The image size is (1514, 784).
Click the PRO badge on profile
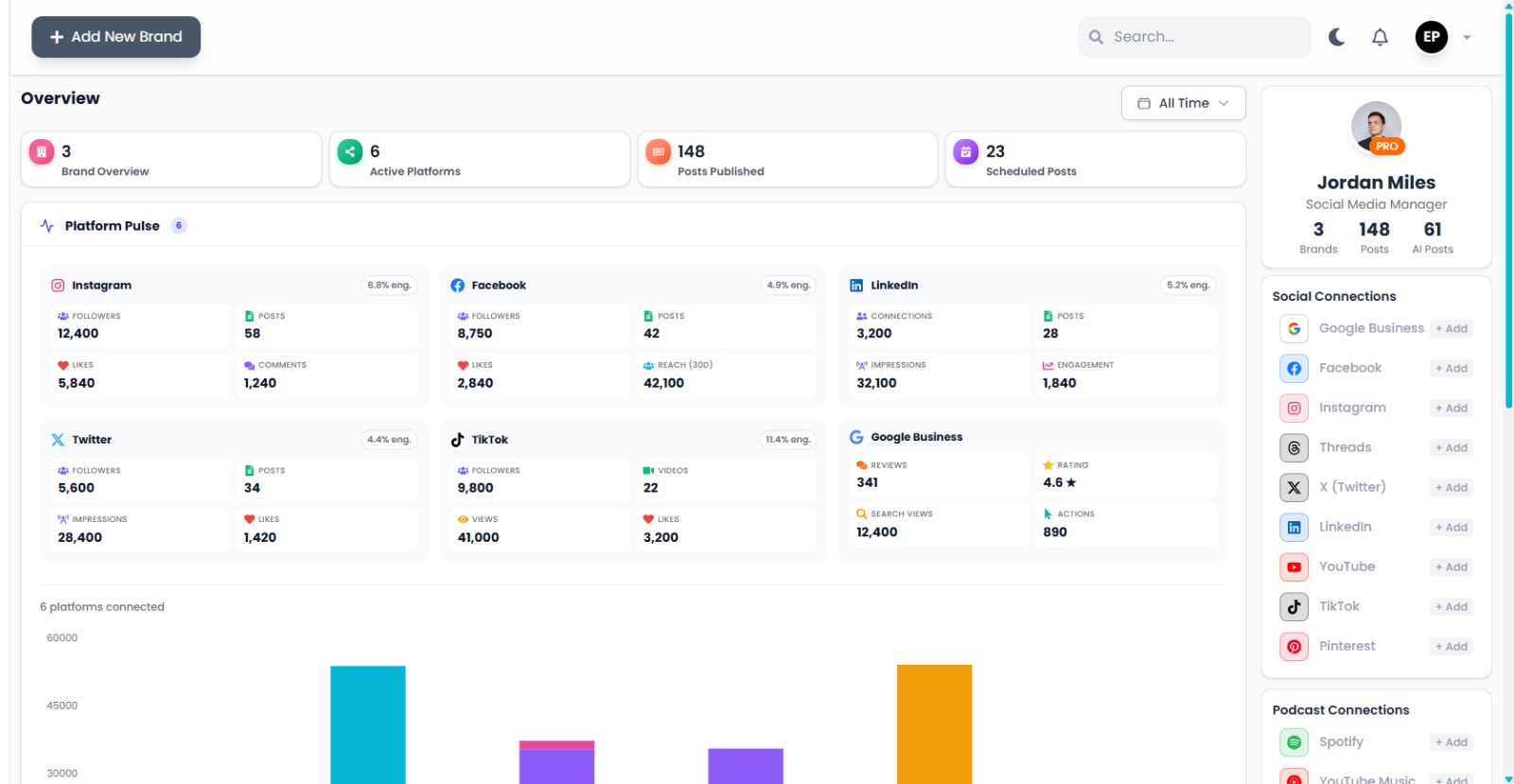pos(1387,147)
